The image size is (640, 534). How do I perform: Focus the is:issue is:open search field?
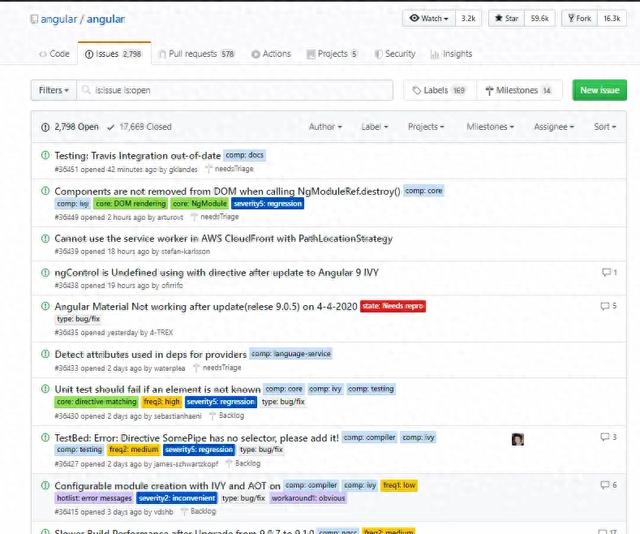(235, 90)
